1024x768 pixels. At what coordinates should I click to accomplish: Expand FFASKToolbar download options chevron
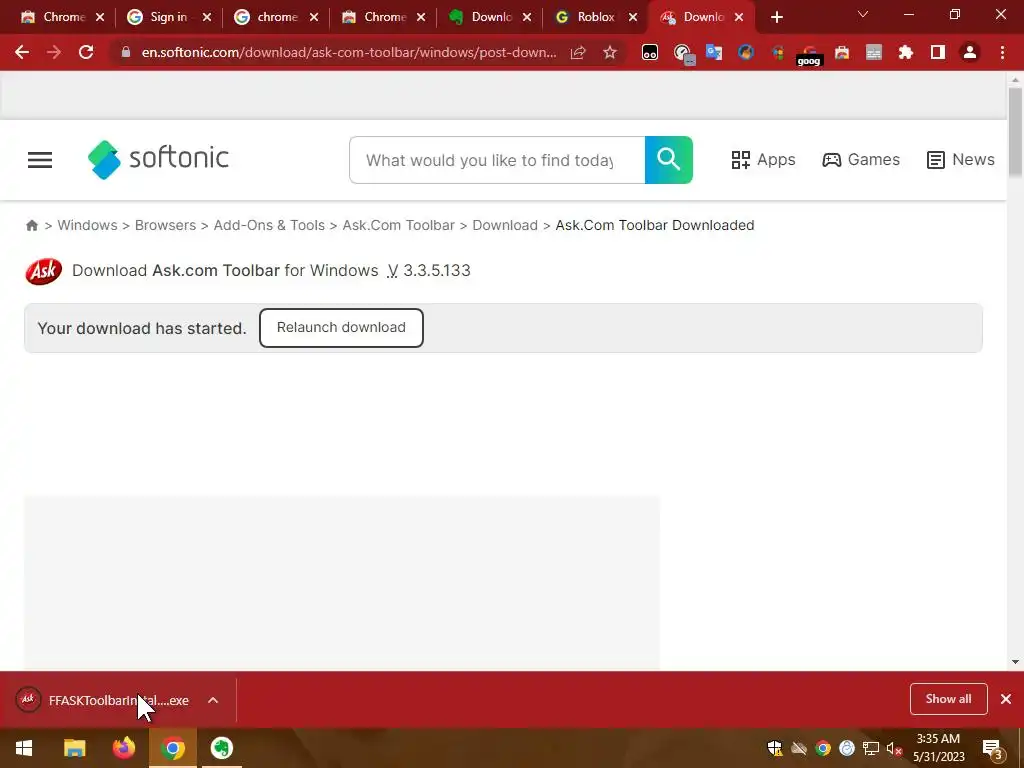[x=213, y=700]
